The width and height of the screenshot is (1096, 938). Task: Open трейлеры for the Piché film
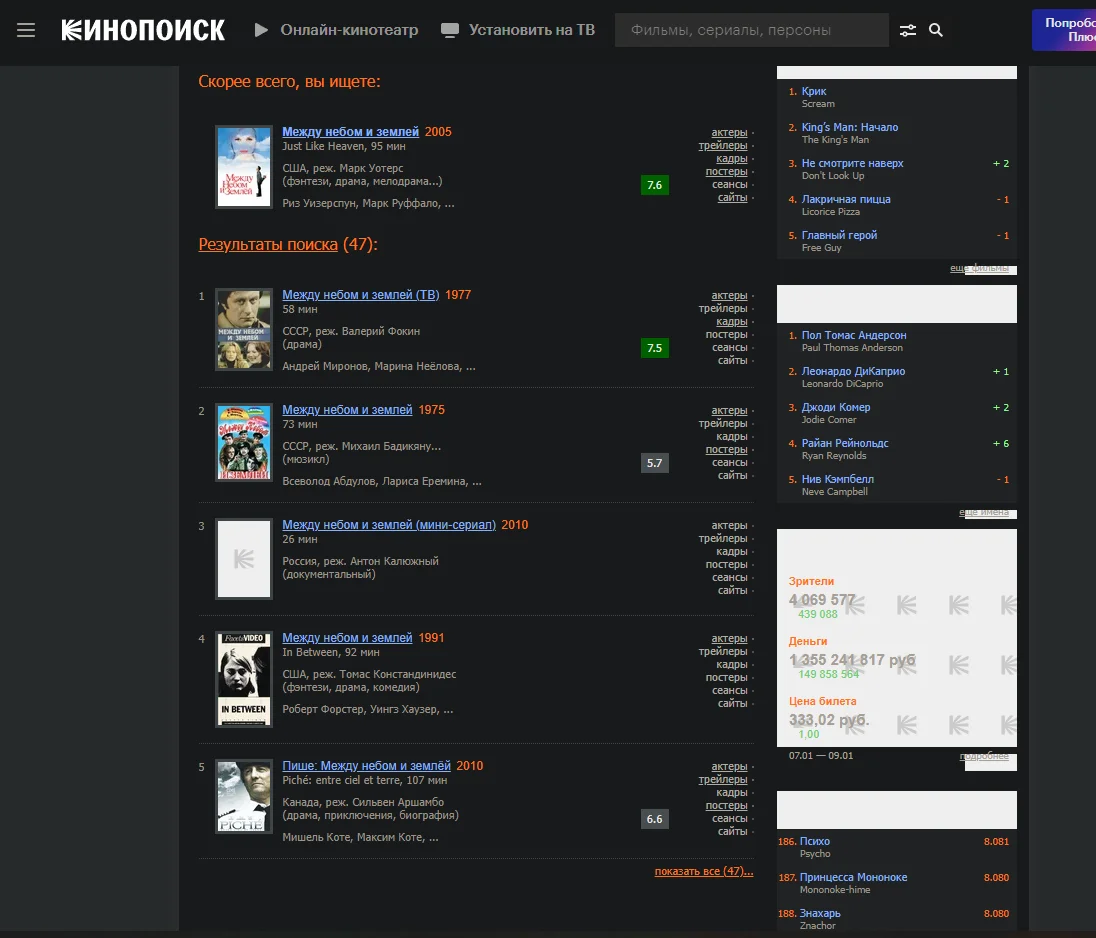click(723, 779)
